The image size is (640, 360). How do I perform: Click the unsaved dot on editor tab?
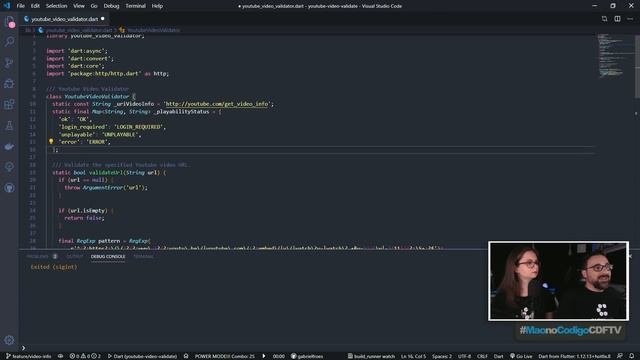coord(102,18)
